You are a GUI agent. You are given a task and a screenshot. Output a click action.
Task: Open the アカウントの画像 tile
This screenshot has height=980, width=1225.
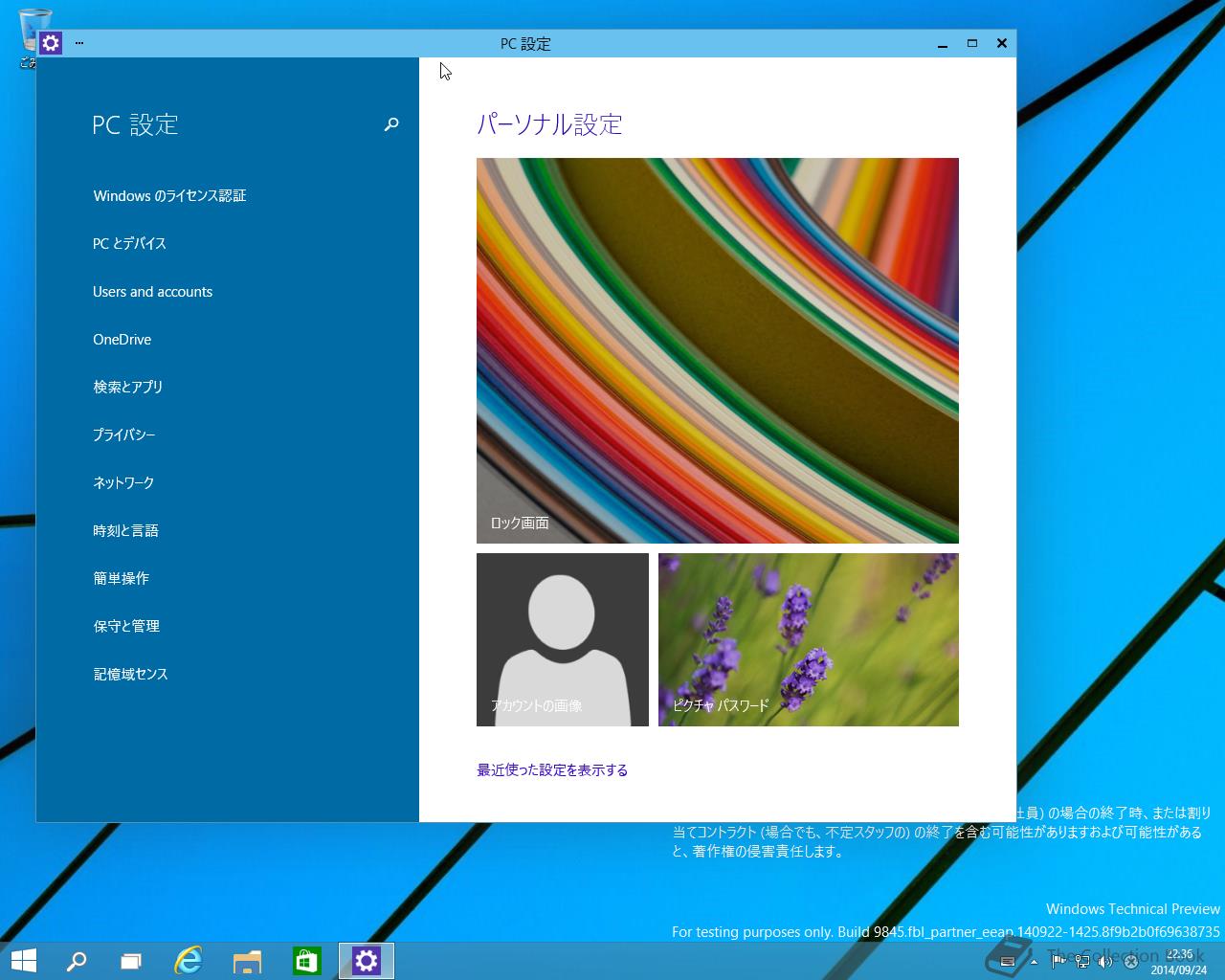563,639
